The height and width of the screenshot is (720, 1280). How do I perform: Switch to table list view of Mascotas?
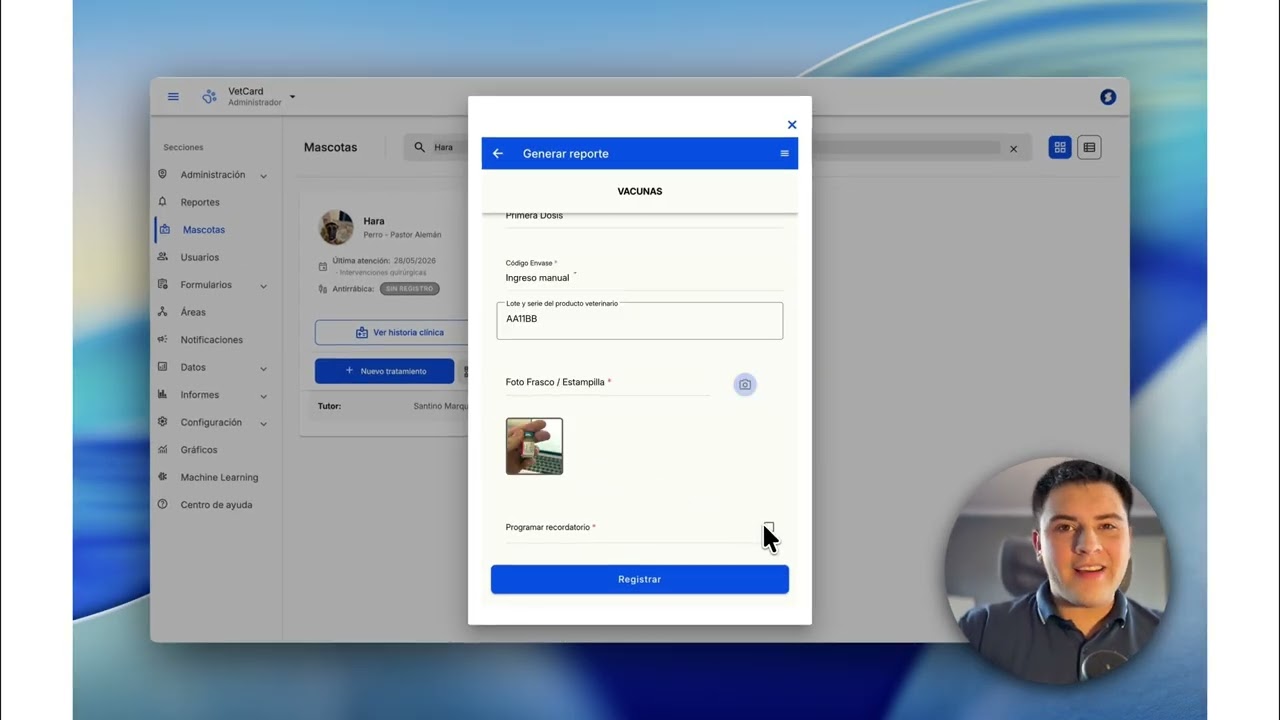(x=1089, y=147)
